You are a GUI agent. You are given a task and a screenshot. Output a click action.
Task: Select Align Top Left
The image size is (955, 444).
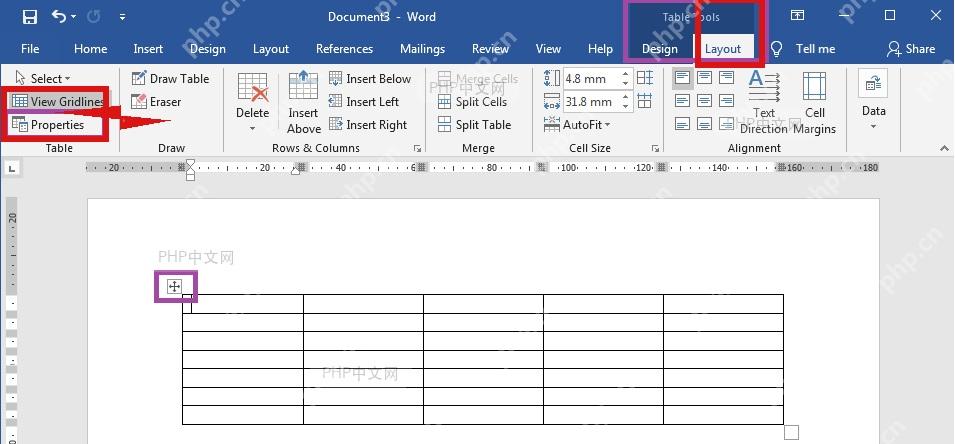coord(683,78)
